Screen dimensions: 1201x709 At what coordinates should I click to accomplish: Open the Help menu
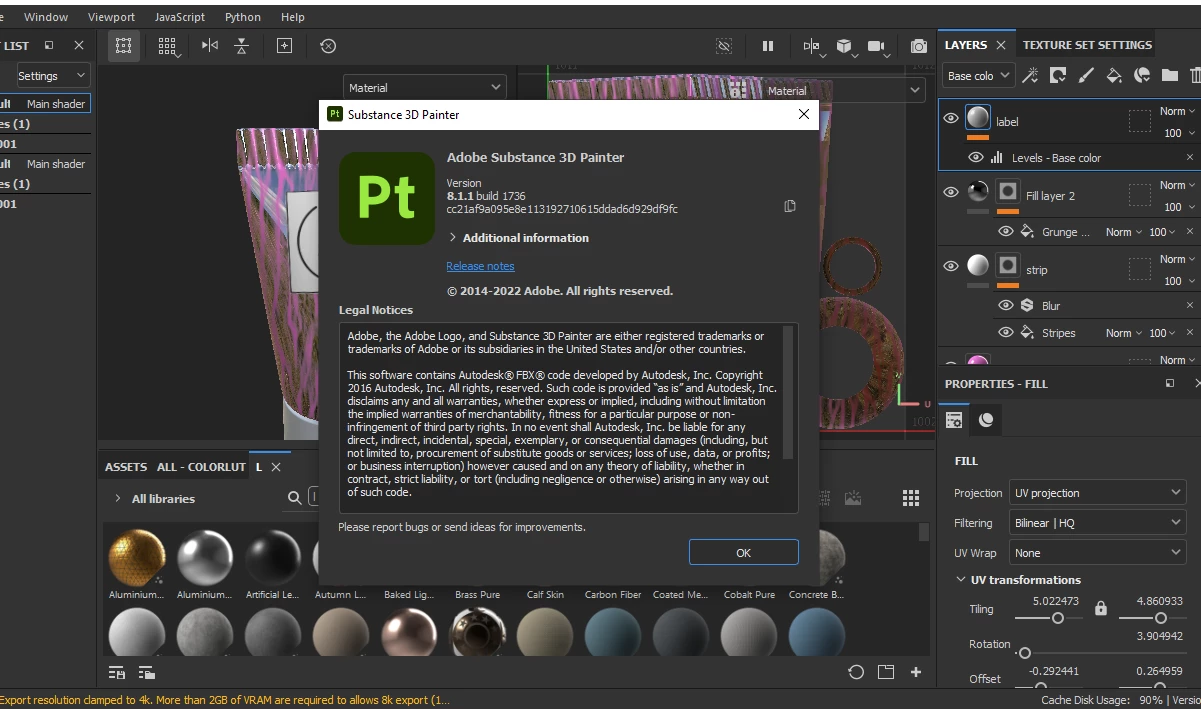[293, 17]
